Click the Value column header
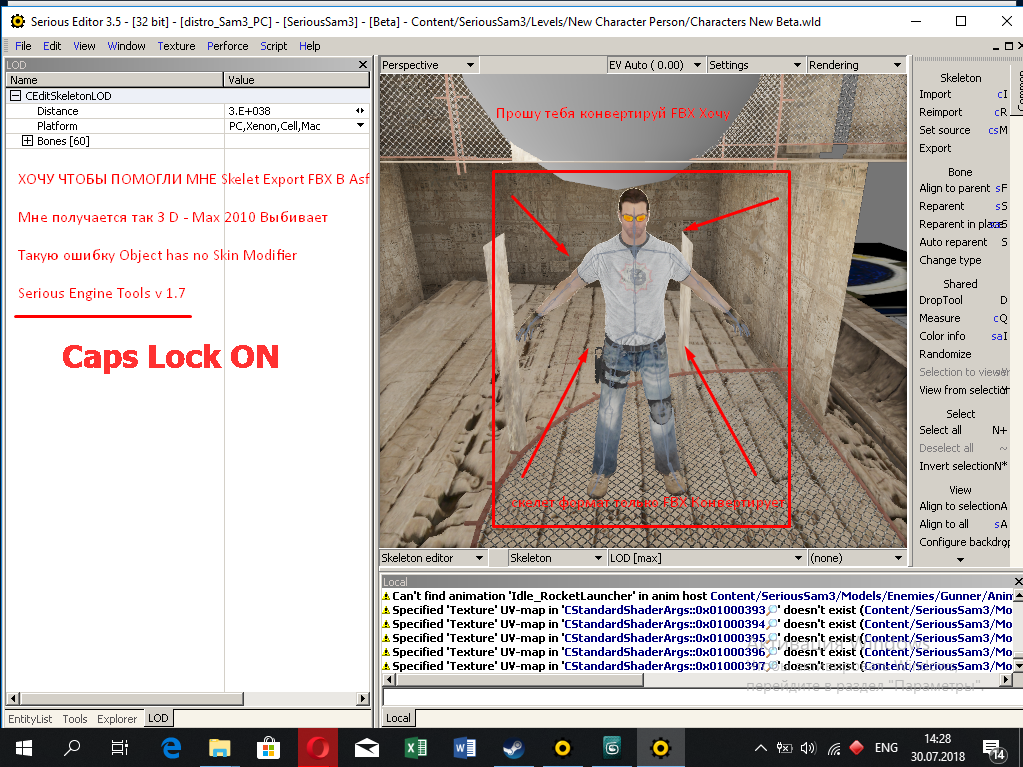The width and height of the screenshot is (1023, 767). pyautogui.click(x=297, y=80)
